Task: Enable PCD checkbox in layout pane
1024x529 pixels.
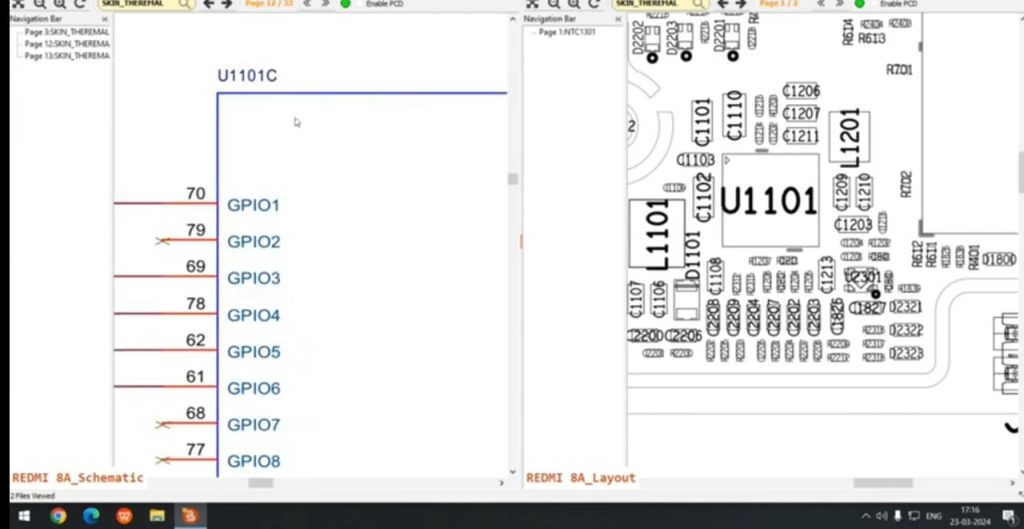Action: [x=874, y=4]
